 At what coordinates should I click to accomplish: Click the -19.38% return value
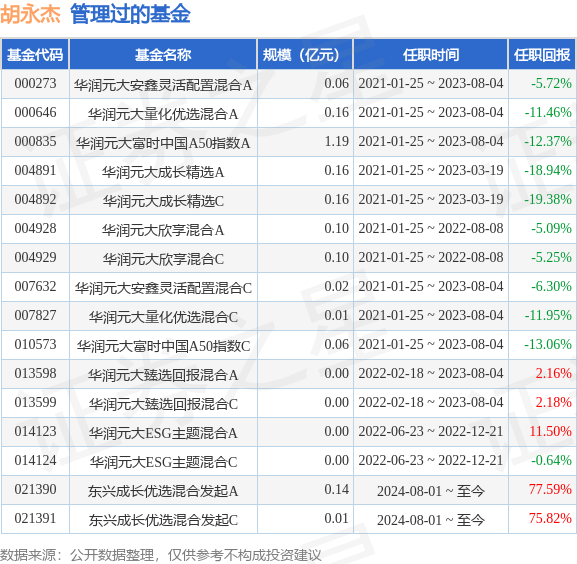[548, 199]
